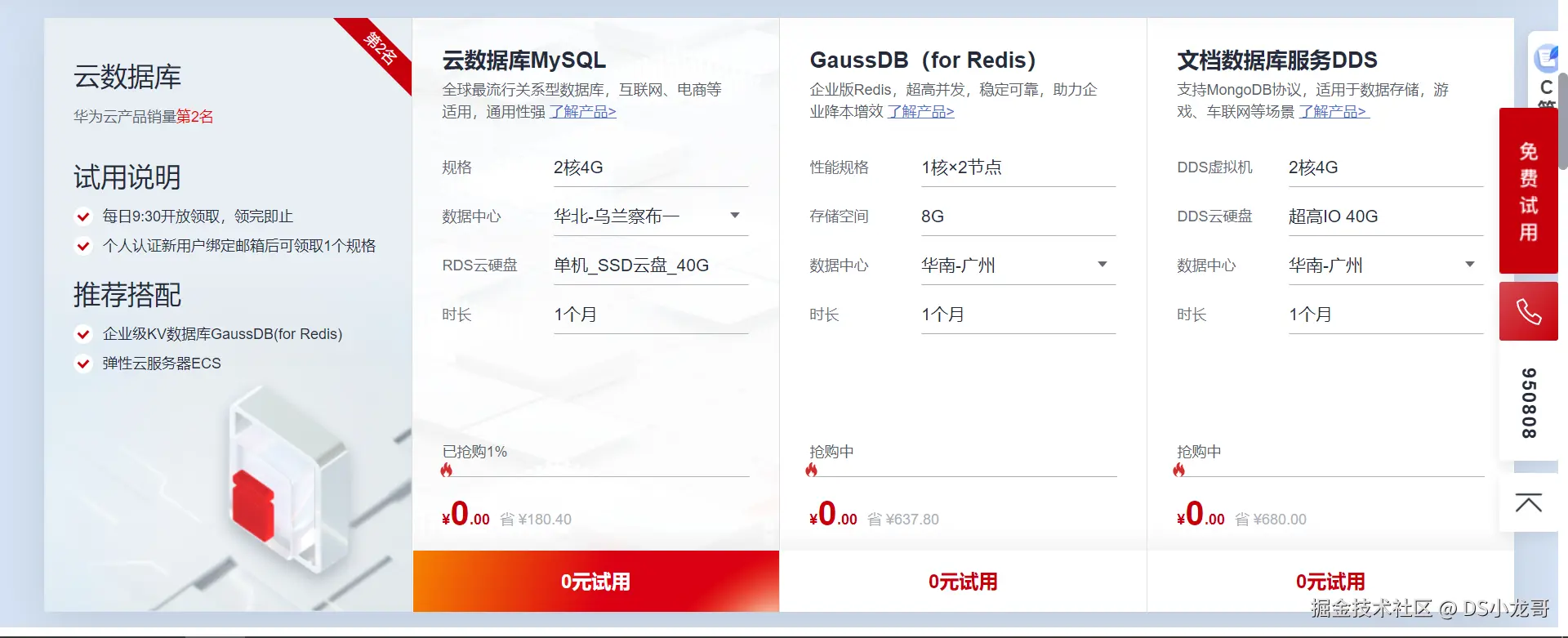Click the flame icon under MySQL progress
Image resolution: width=1568 pixels, height=638 pixels.
pos(446,470)
